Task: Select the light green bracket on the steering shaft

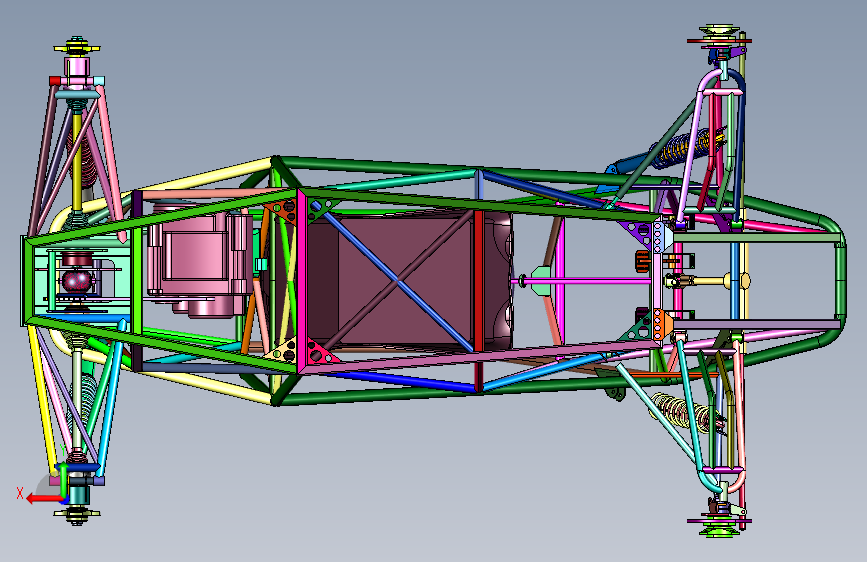Action: [541, 281]
